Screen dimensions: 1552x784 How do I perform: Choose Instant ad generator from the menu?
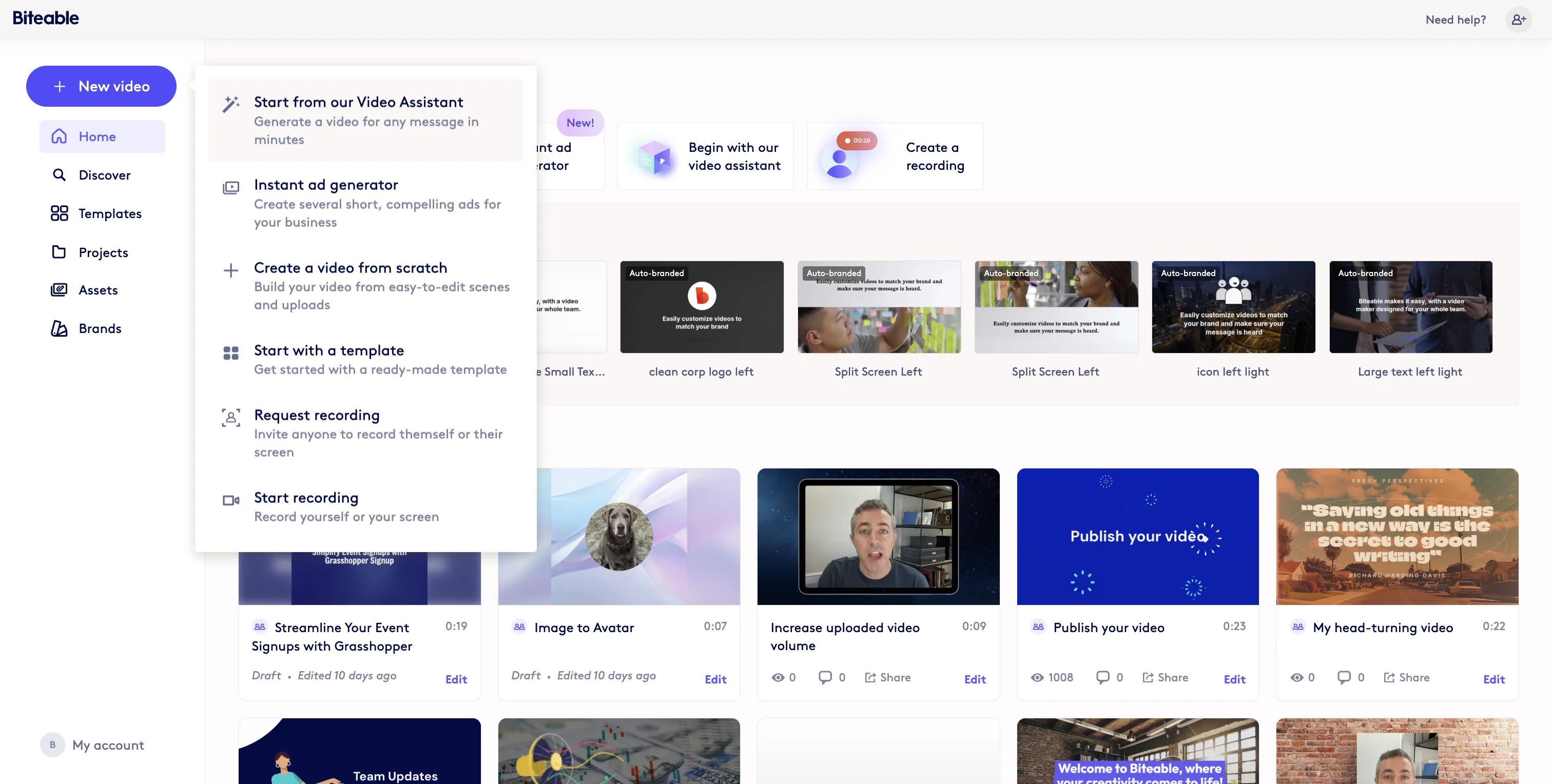pyautogui.click(x=326, y=185)
